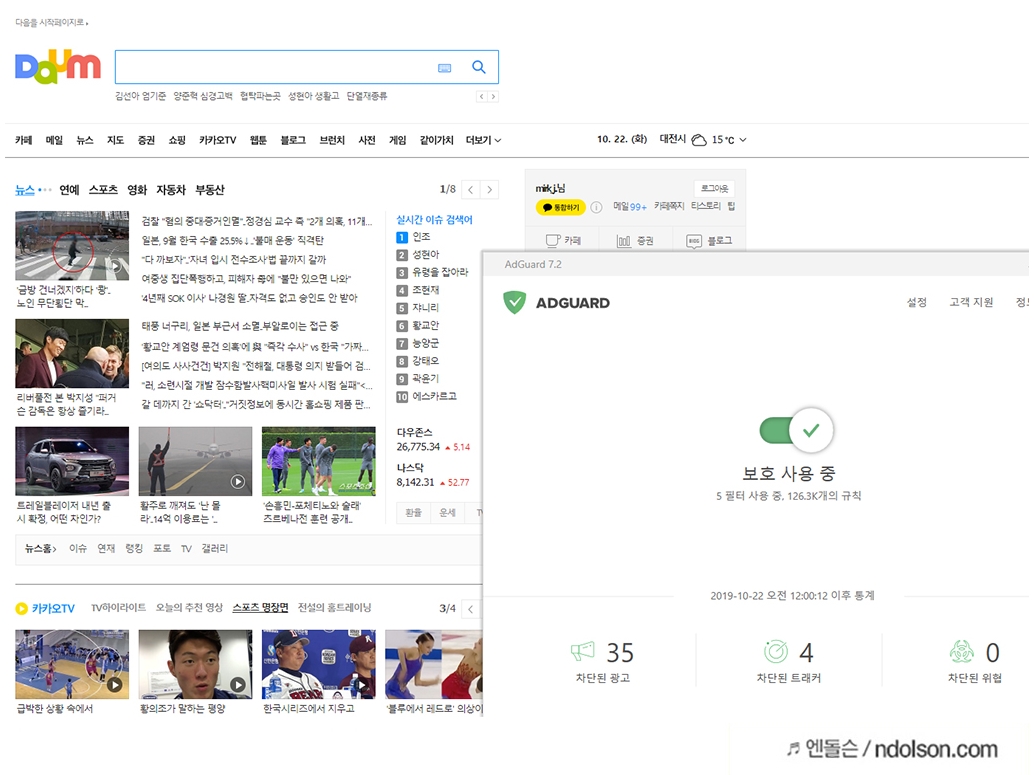Image resolution: width=1034 pixels, height=775 pixels.
Task: Click the blocked trackers target icon
Action: pos(776,652)
